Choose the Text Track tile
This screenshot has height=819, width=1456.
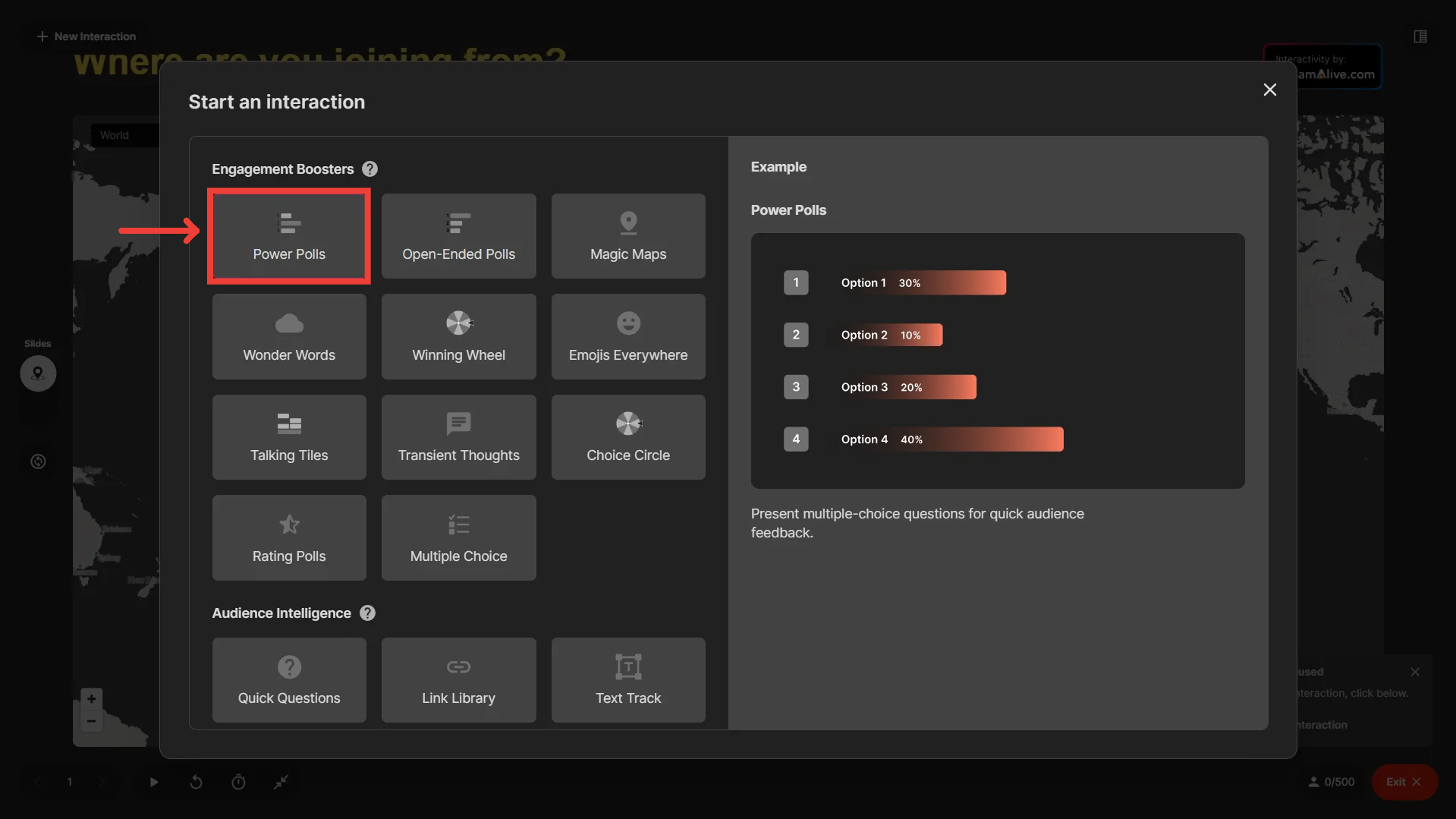click(628, 680)
